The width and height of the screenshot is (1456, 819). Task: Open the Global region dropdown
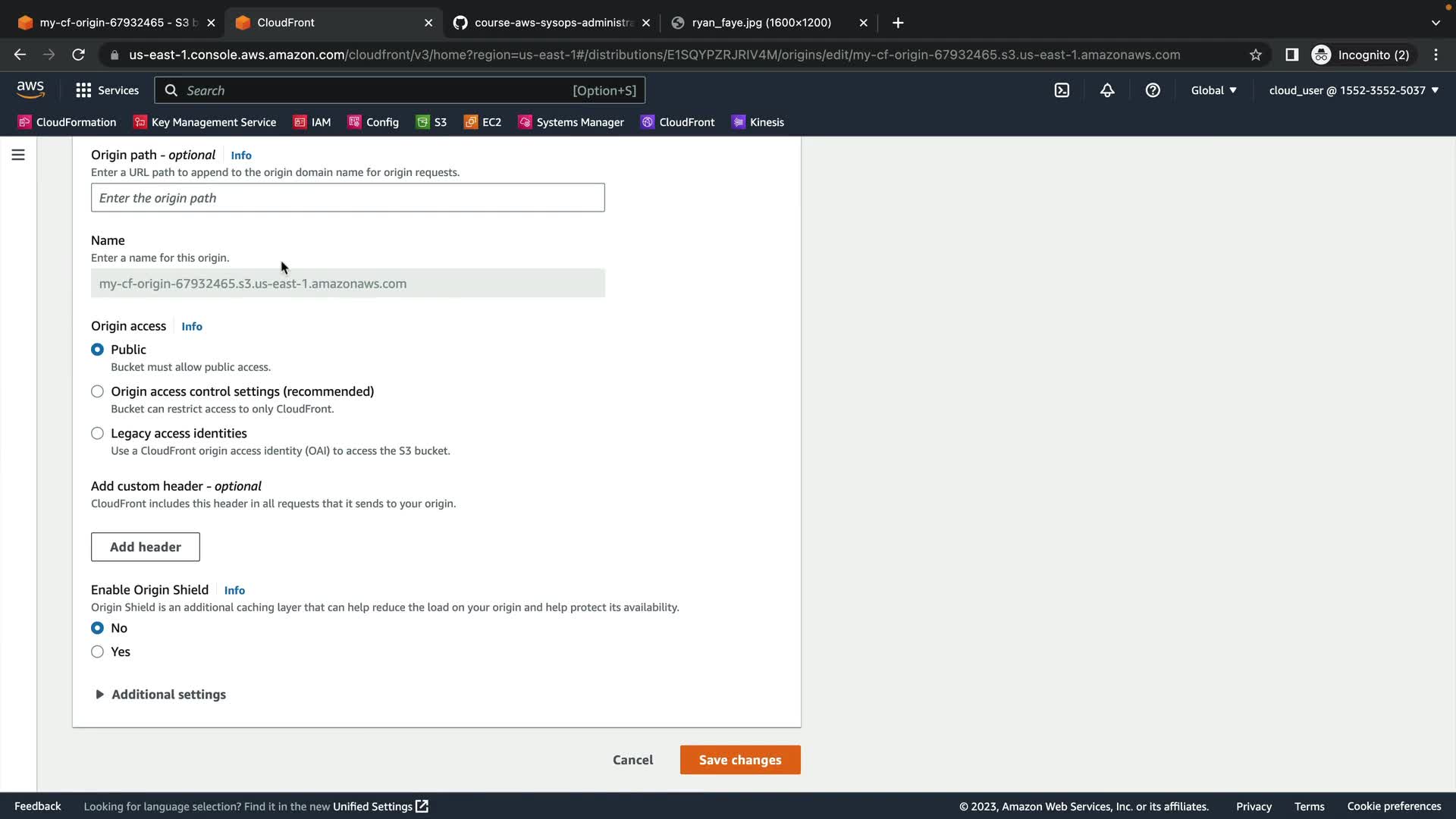tap(1213, 90)
